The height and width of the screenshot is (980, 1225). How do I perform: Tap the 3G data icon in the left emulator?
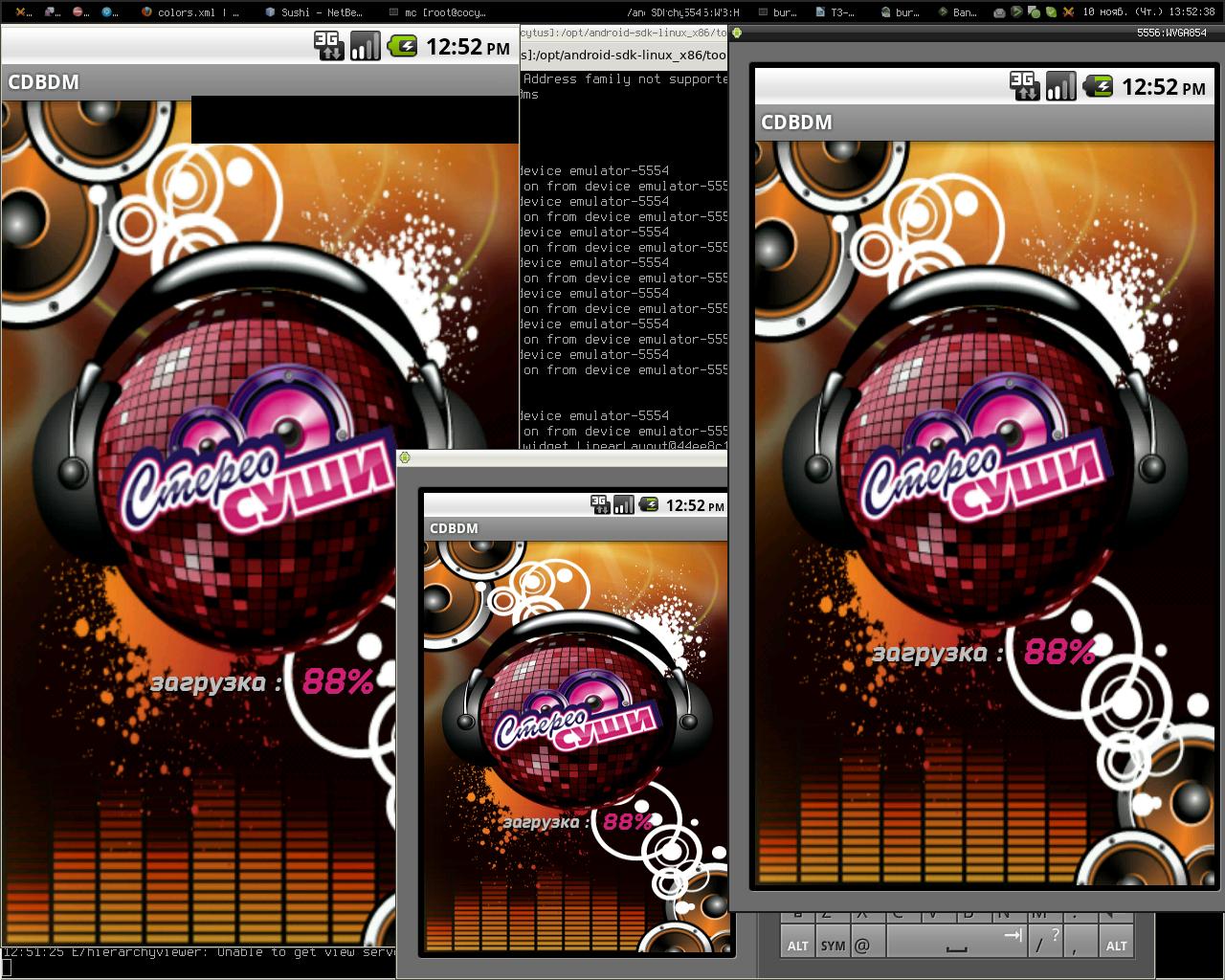click(x=329, y=45)
